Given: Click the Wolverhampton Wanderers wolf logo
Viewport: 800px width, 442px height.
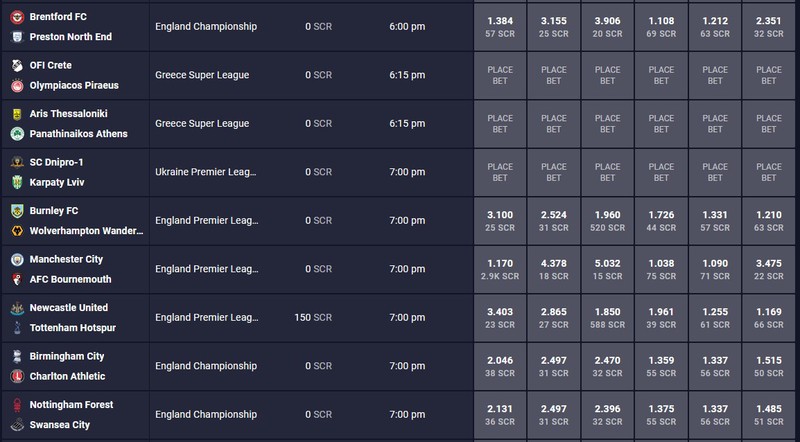Looking at the screenshot, I should point(17,231).
